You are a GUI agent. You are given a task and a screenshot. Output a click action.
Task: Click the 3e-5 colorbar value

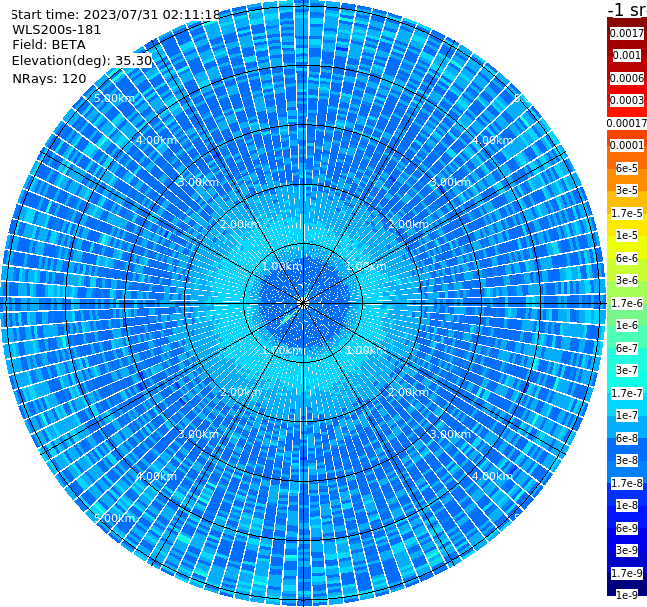[627, 191]
